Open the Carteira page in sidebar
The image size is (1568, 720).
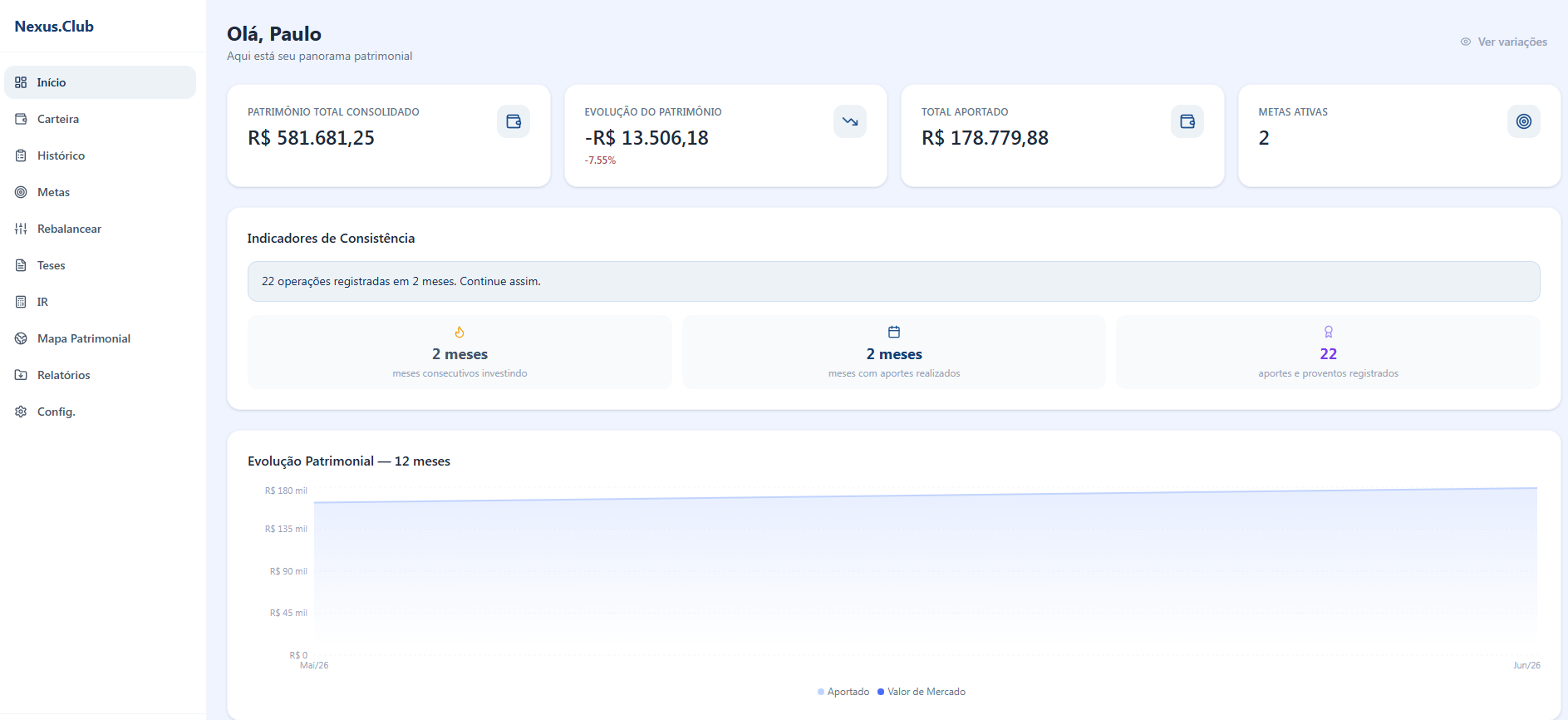coord(100,119)
